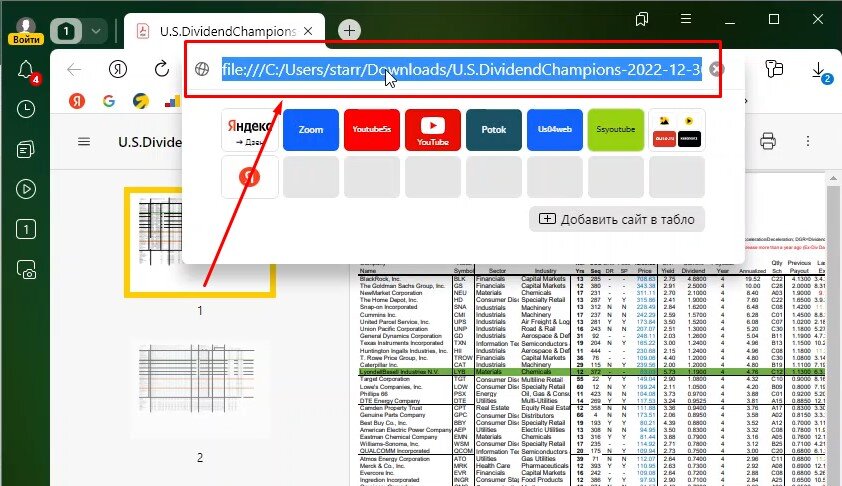842x486 pixels.
Task: Open the Potok tile
Action: pyautogui.click(x=494, y=130)
